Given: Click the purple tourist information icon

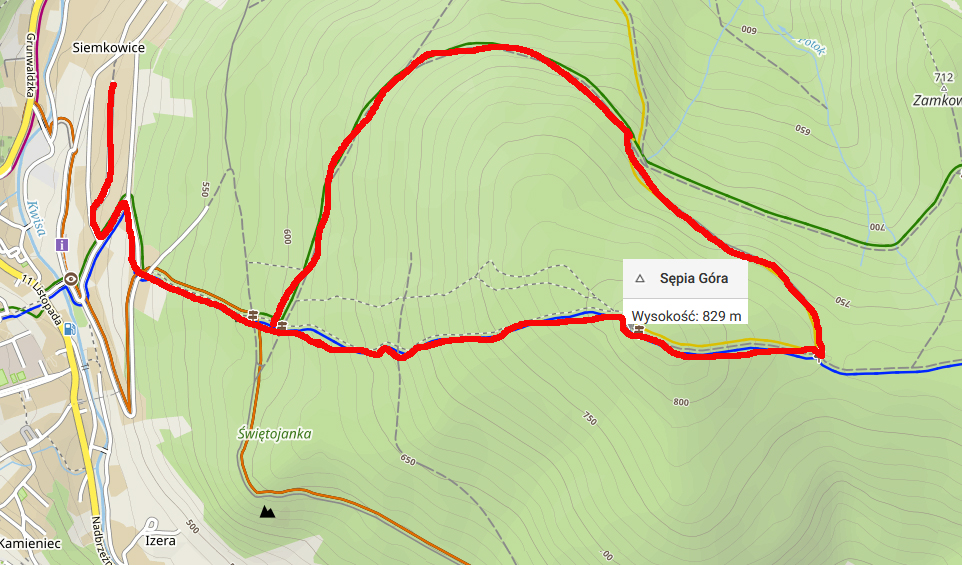Looking at the screenshot, I should pyautogui.click(x=62, y=245).
